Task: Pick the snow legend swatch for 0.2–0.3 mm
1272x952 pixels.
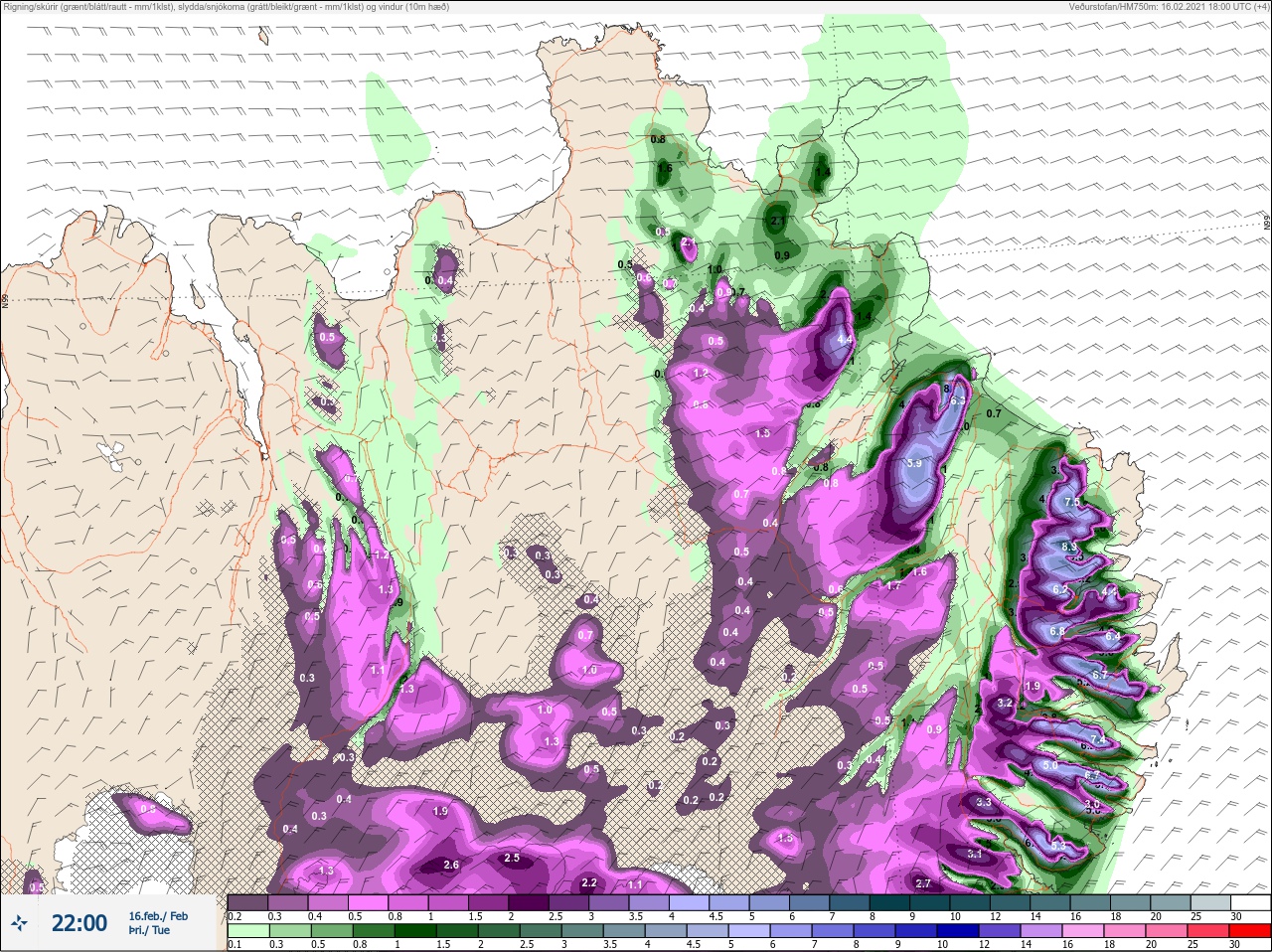Action: (x=247, y=902)
